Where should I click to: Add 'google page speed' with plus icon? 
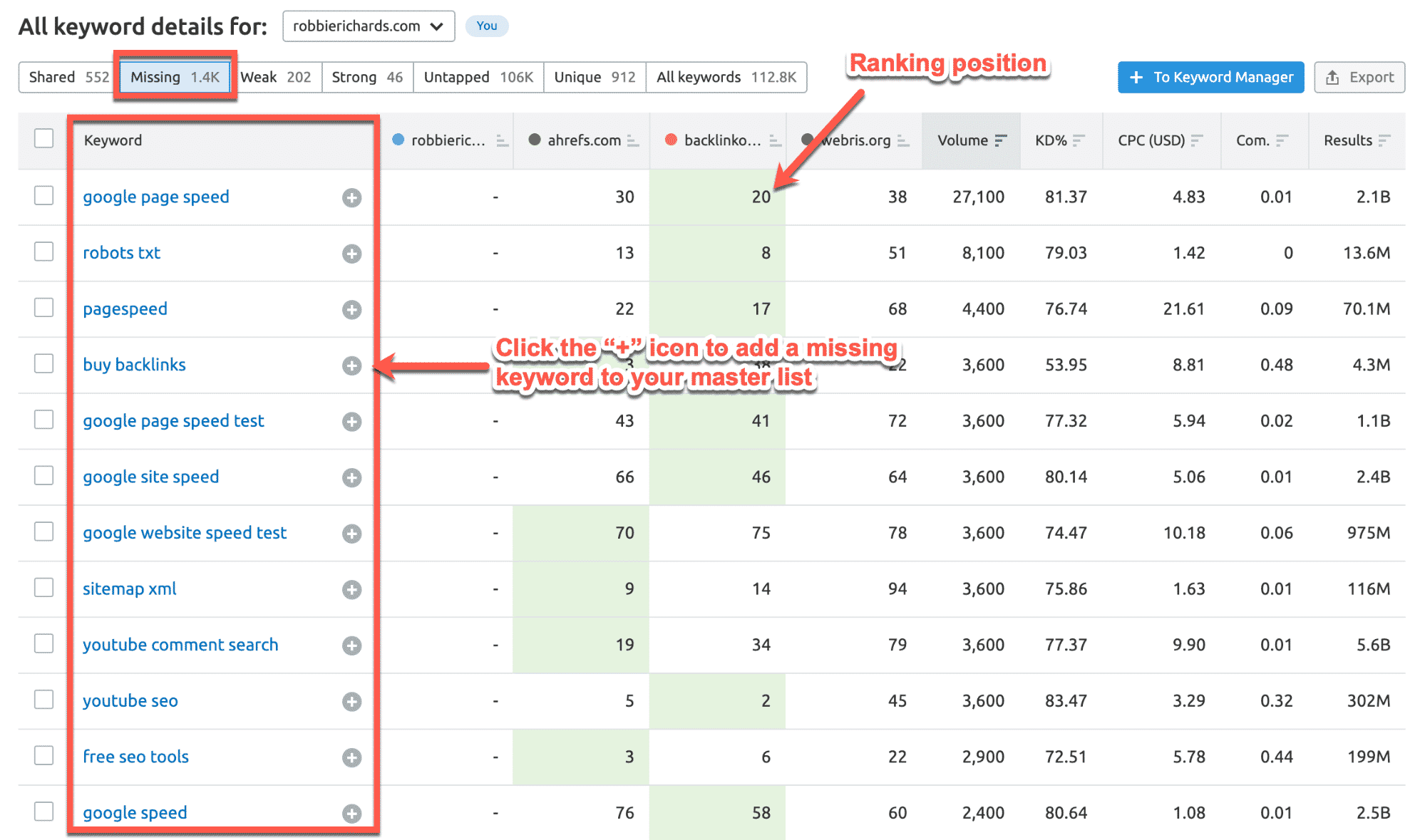click(x=351, y=197)
